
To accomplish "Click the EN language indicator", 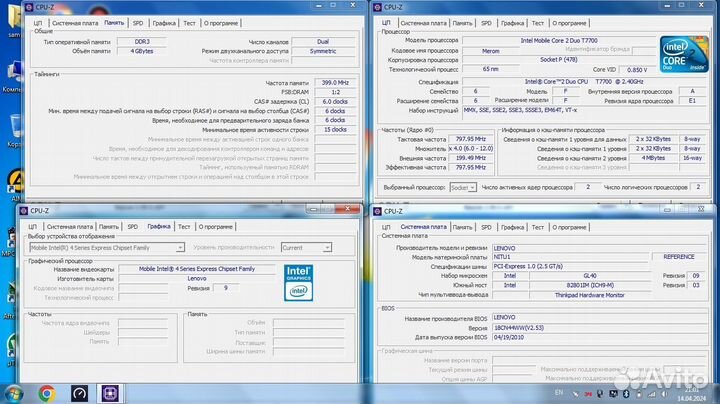I will tap(559, 393).
